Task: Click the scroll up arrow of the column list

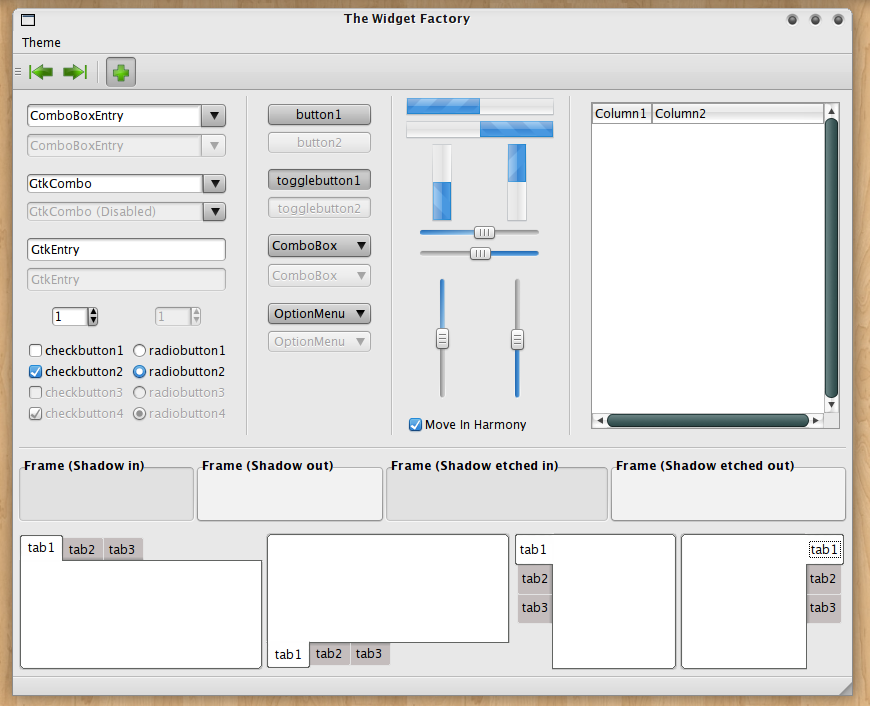Action: (x=831, y=111)
